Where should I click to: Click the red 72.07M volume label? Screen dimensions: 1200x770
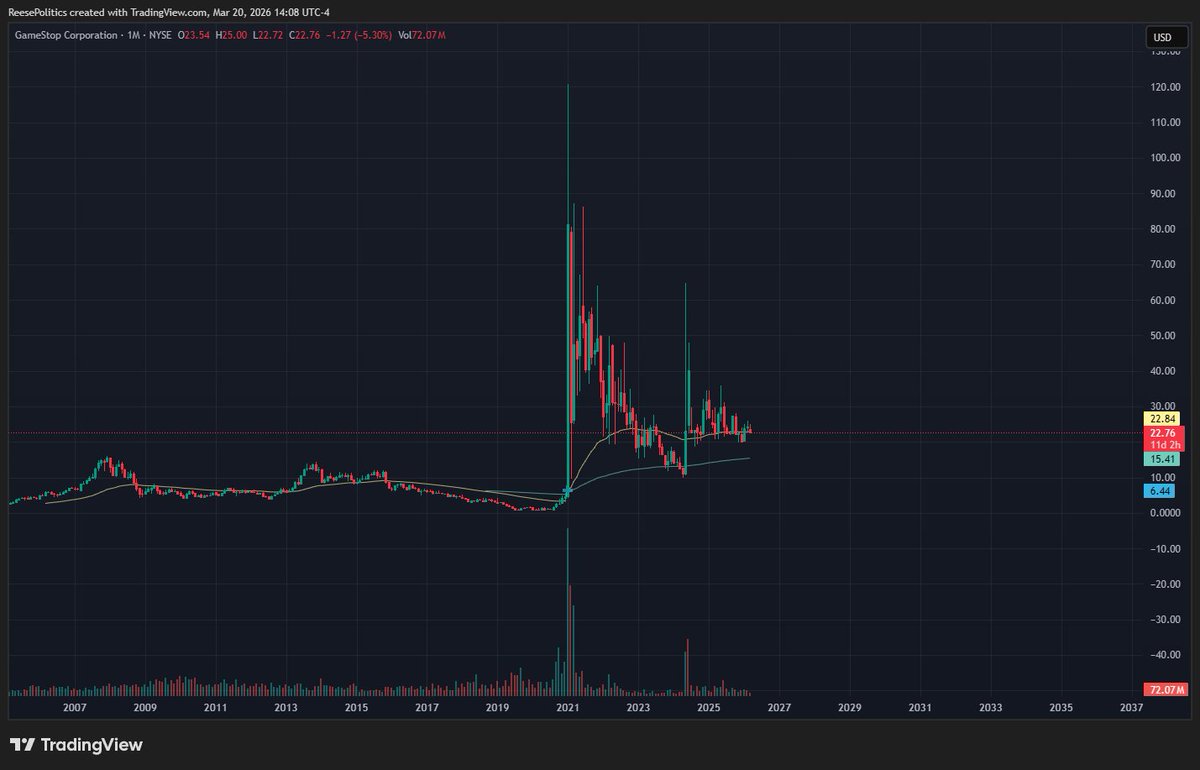1165,690
